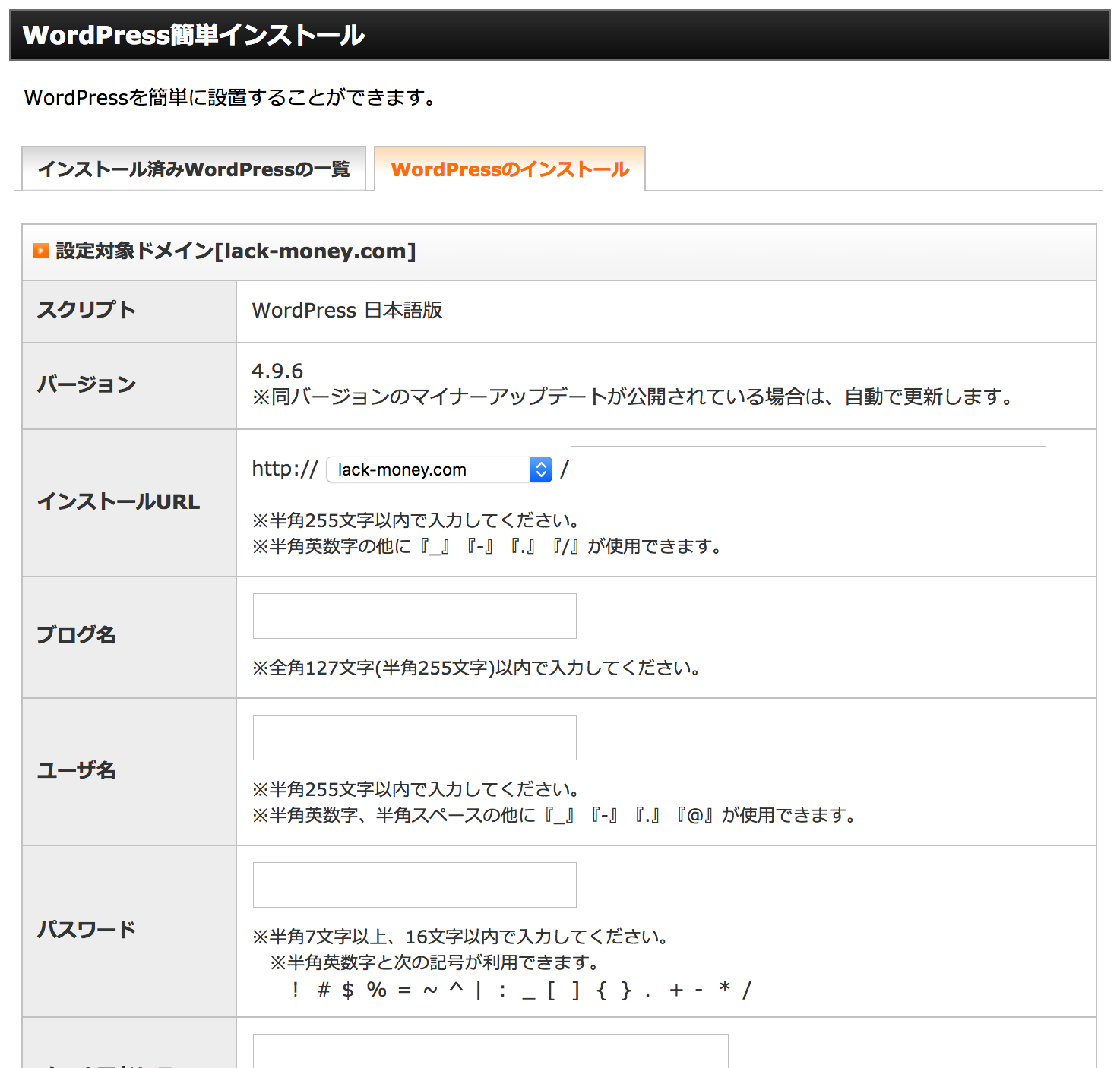1120x1068 pixels.
Task: Click the ※全角127文字 blog name hint
Action: tap(476, 668)
